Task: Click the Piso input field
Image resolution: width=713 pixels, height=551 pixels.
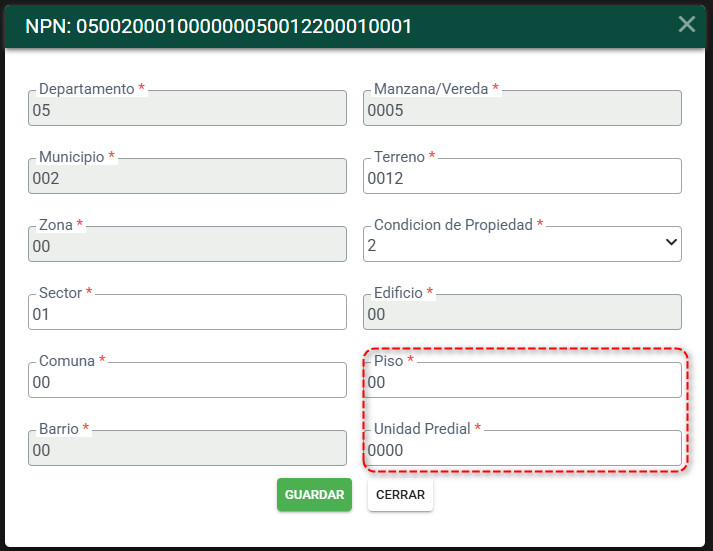Action: coord(522,380)
